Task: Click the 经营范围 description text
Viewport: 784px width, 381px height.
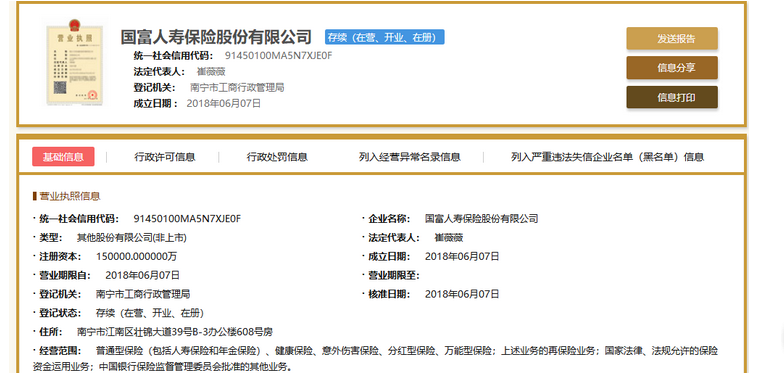Action: (376, 358)
